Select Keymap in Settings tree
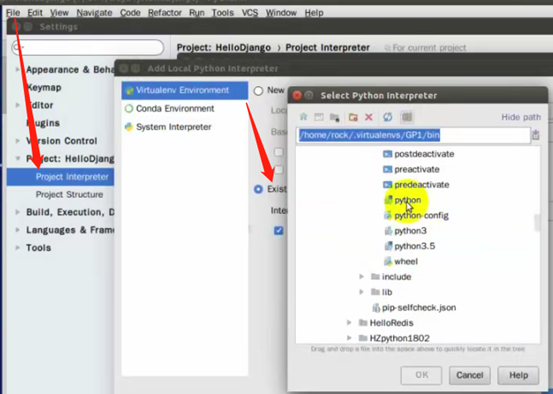Image resolution: width=553 pixels, height=394 pixels. click(44, 87)
